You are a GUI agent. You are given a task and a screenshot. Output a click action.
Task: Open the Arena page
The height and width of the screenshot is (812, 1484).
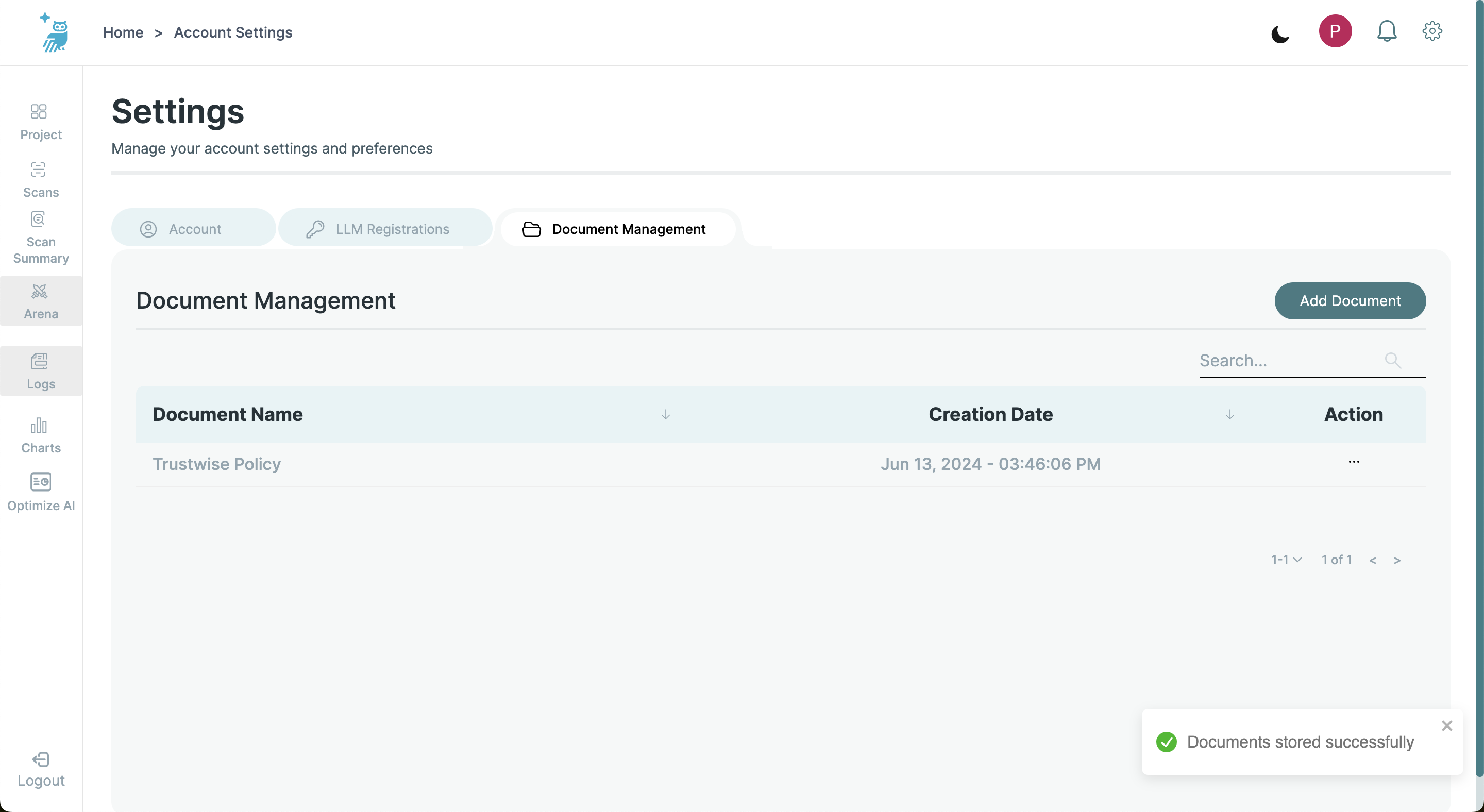(x=40, y=301)
